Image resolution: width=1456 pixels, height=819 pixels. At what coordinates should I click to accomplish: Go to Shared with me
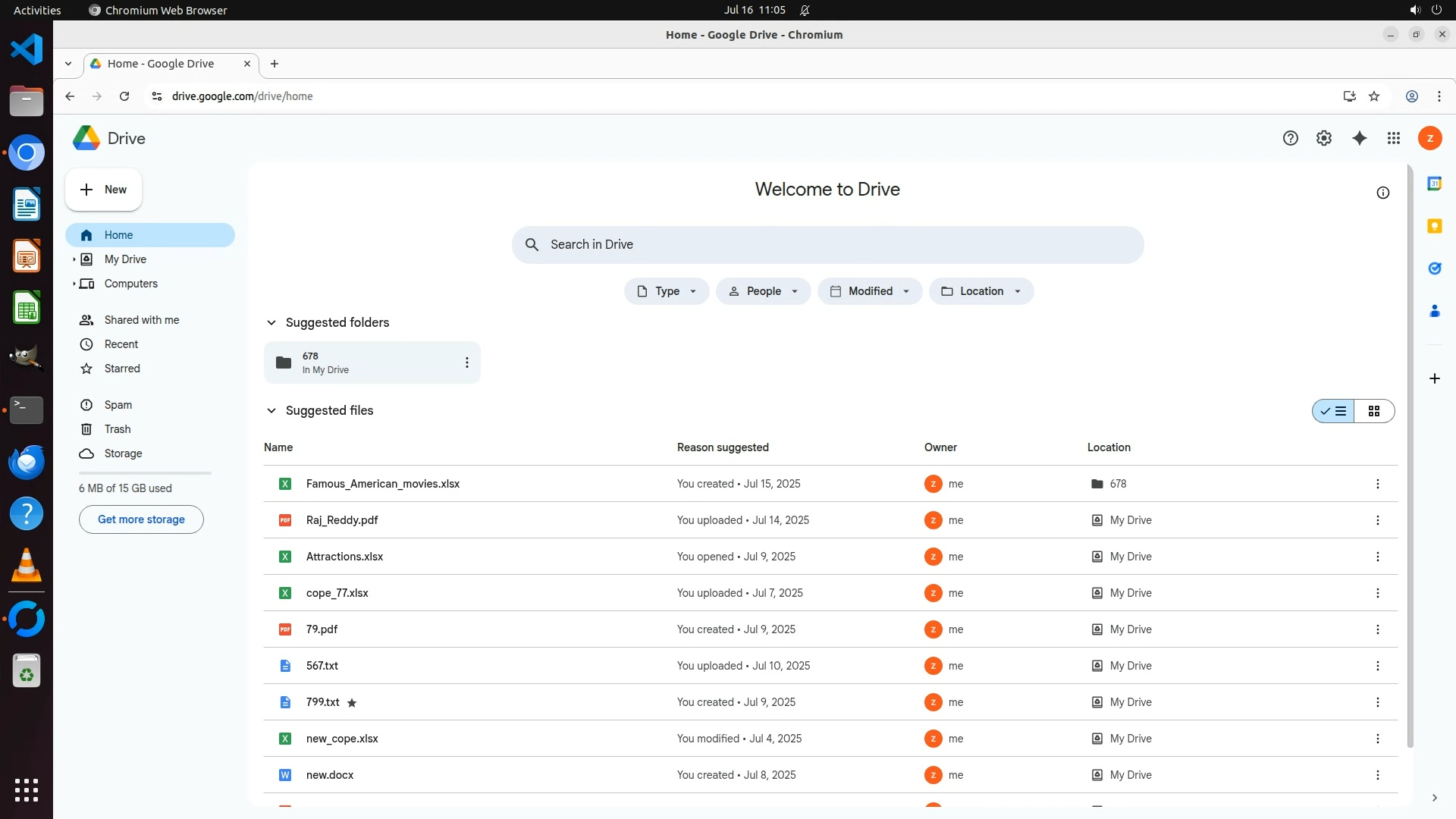pos(141,320)
